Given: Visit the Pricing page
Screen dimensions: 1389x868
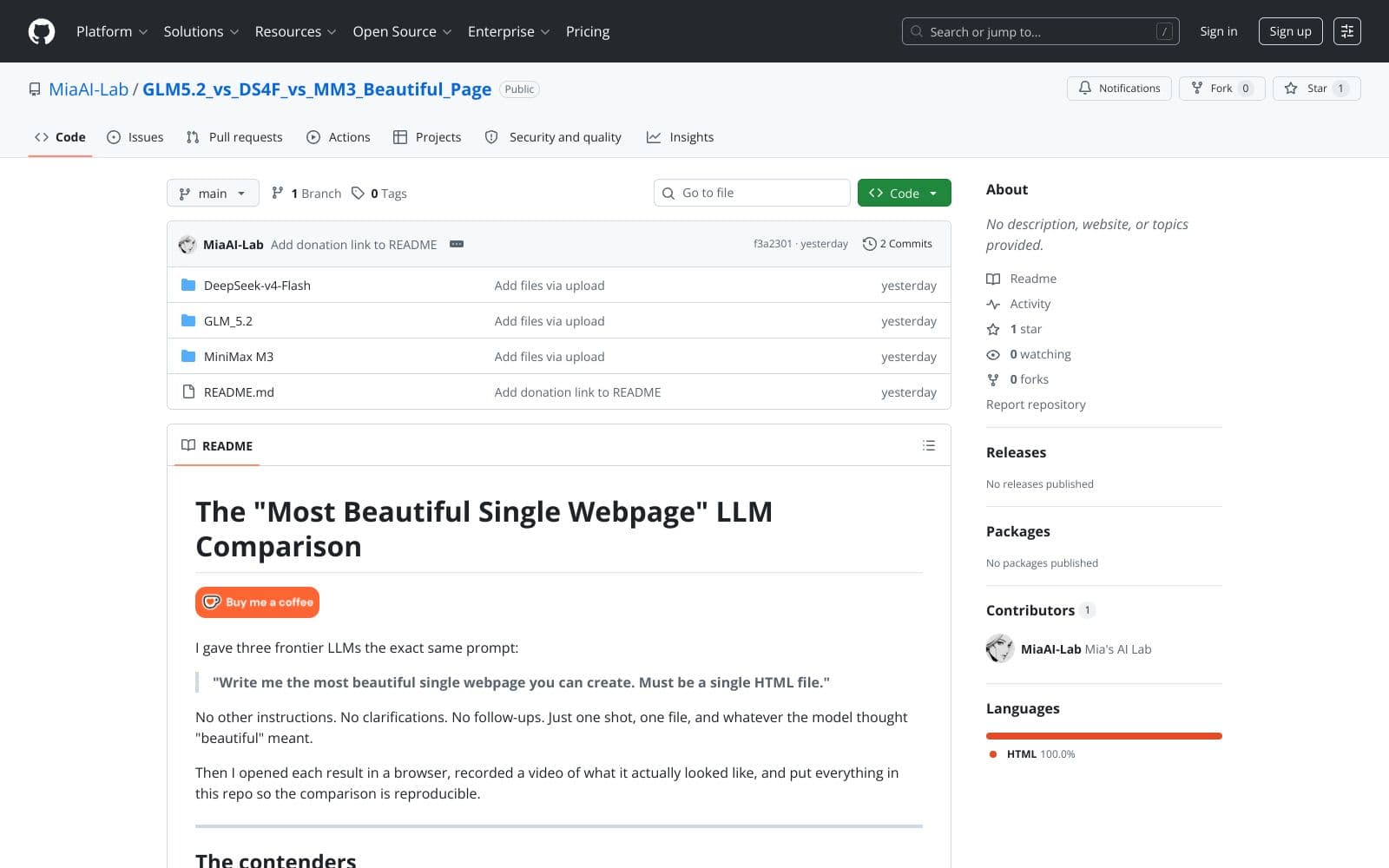Looking at the screenshot, I should pyautogui.click(x=588, y=31).
